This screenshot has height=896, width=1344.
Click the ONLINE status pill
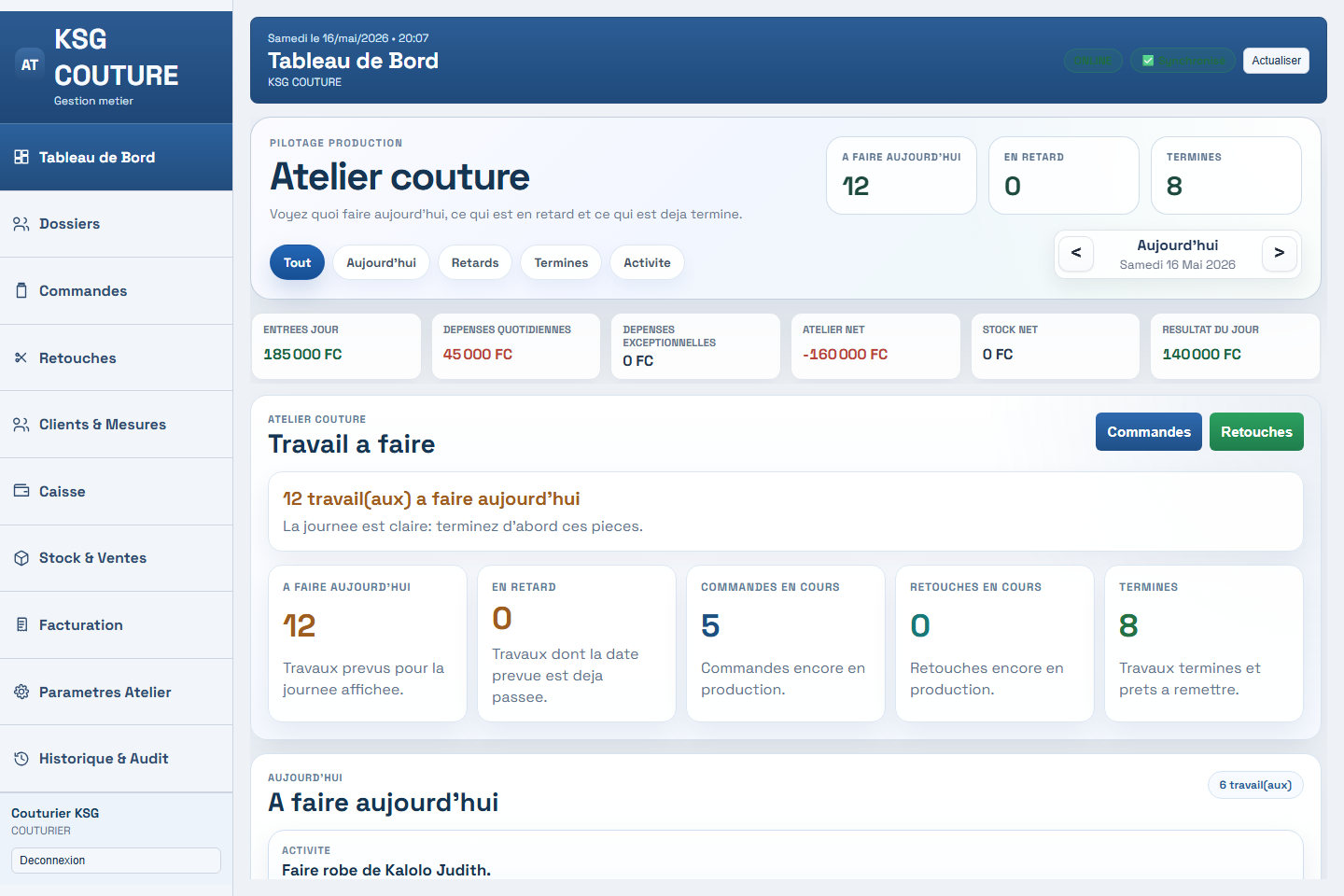1093,61
